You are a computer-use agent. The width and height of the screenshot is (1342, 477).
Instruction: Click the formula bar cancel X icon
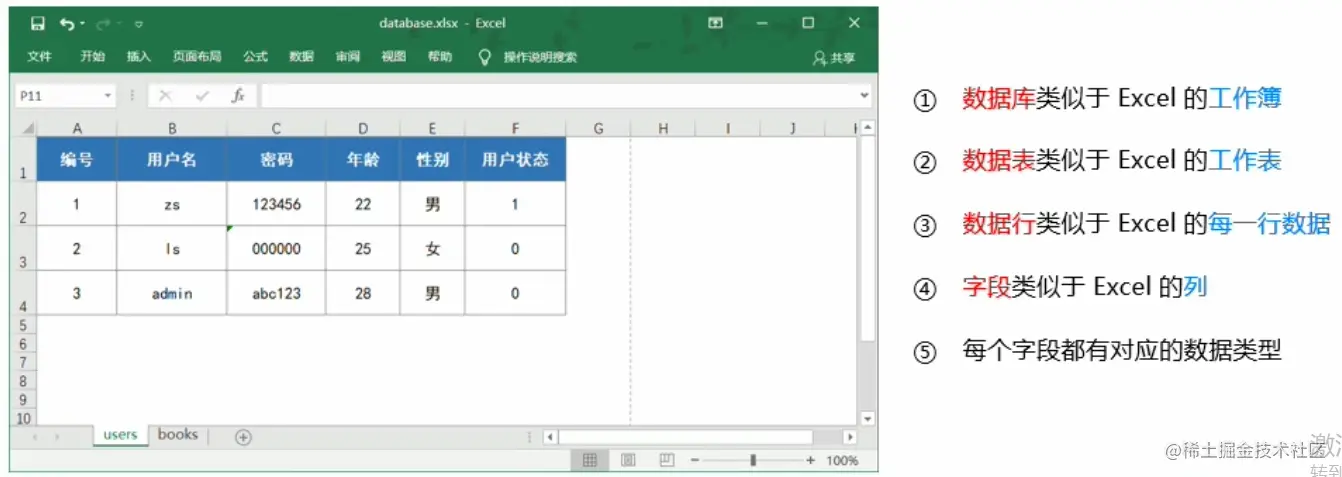165,96
